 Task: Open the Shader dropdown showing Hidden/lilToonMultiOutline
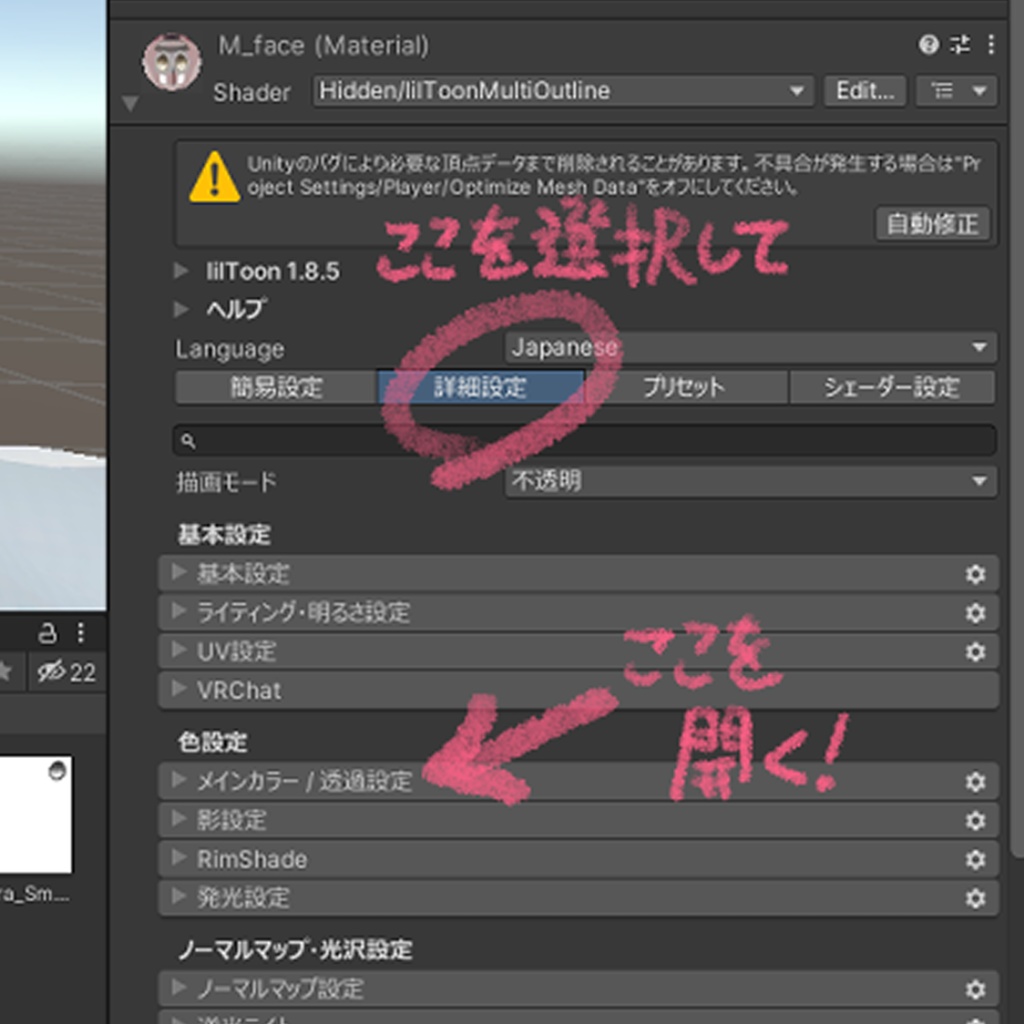(x=560, y=91)
